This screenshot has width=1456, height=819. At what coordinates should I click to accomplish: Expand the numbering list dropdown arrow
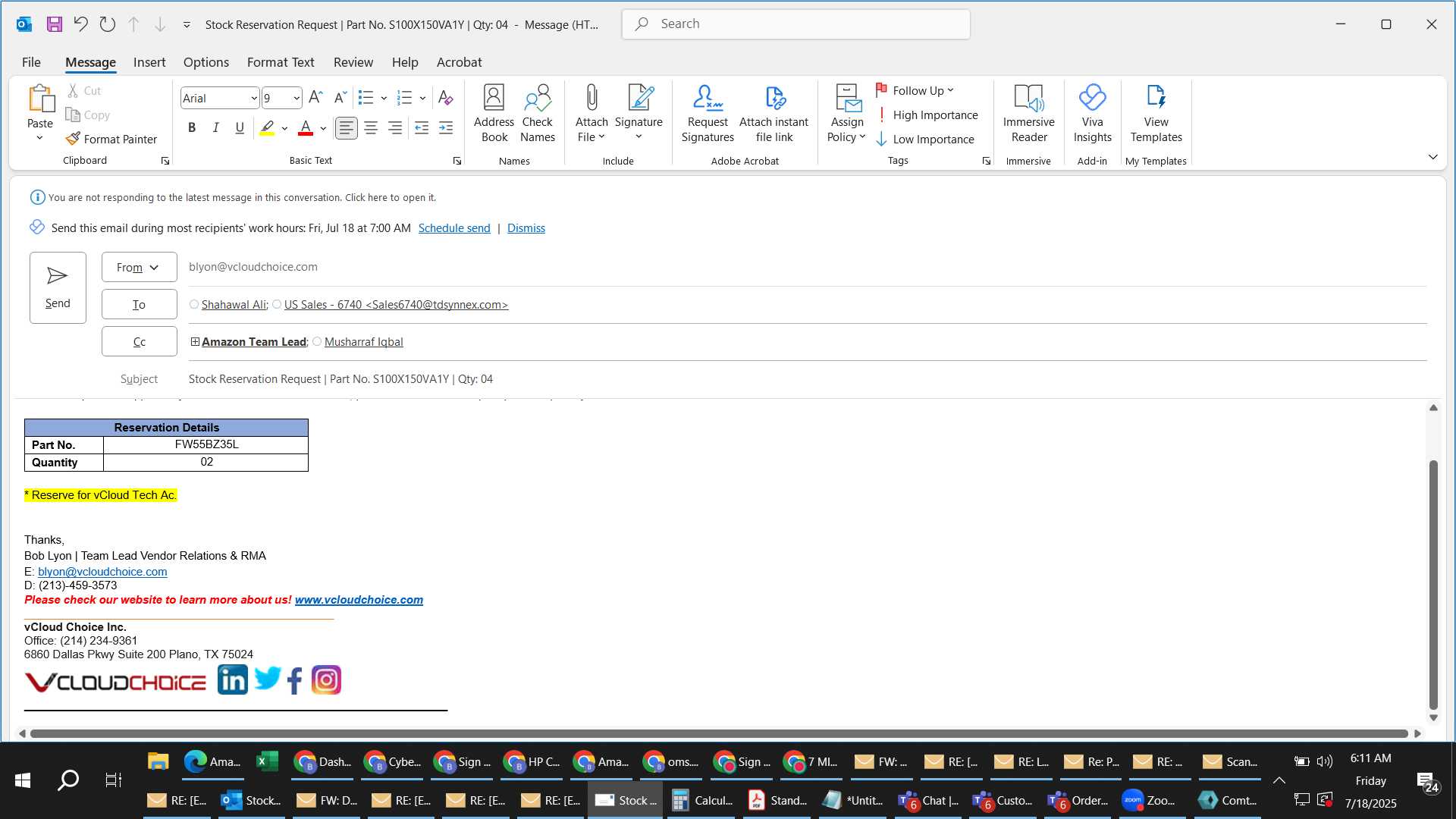pyautogui.click(x=422, y=98)
